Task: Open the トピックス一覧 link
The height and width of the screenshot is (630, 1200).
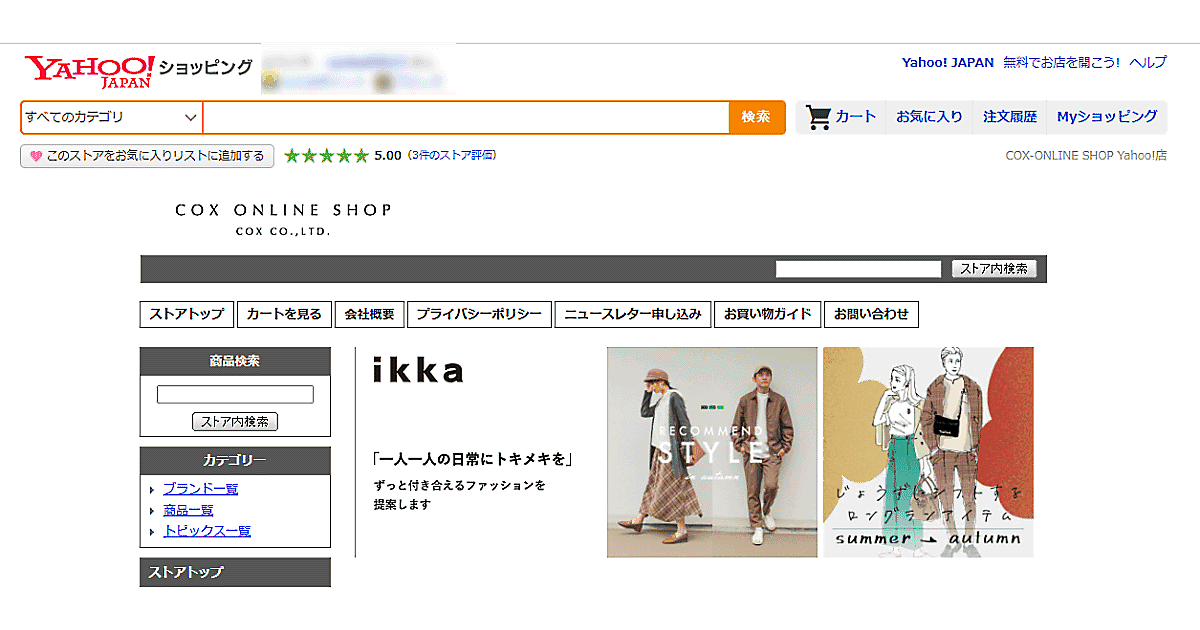Action: pyautogui.click(x=207, y=531)
